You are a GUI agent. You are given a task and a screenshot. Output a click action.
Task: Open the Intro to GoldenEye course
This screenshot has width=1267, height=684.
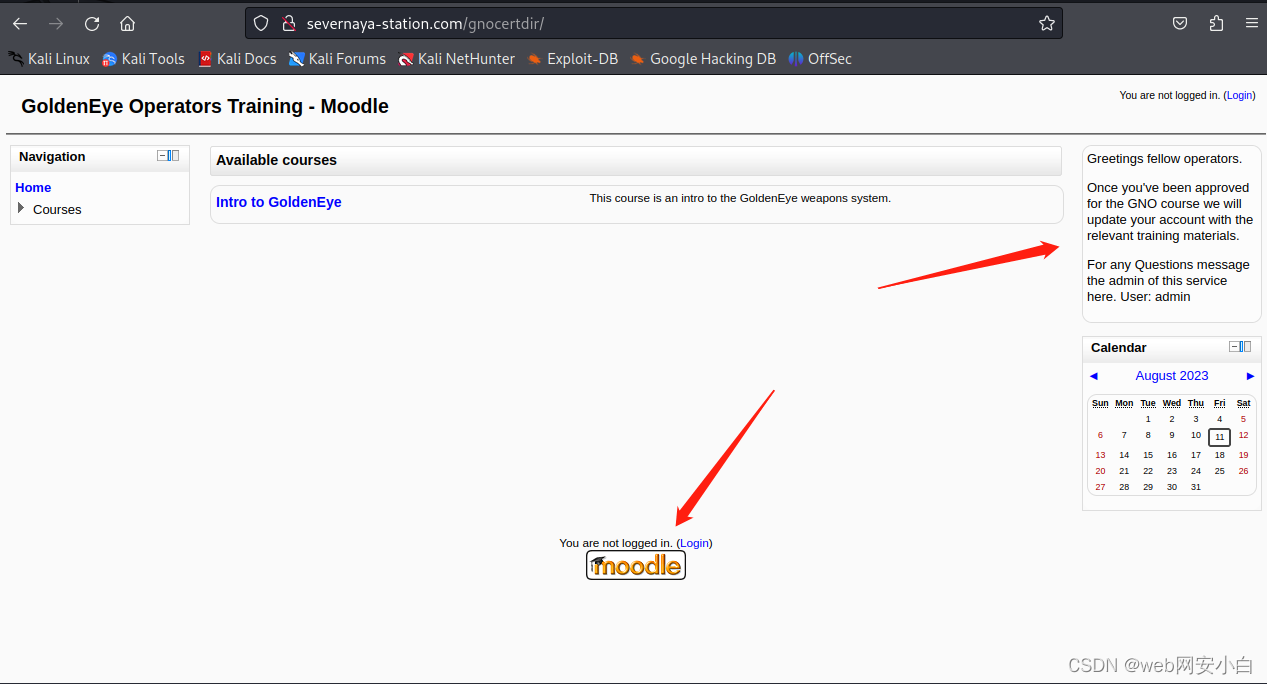click(279, 202)
